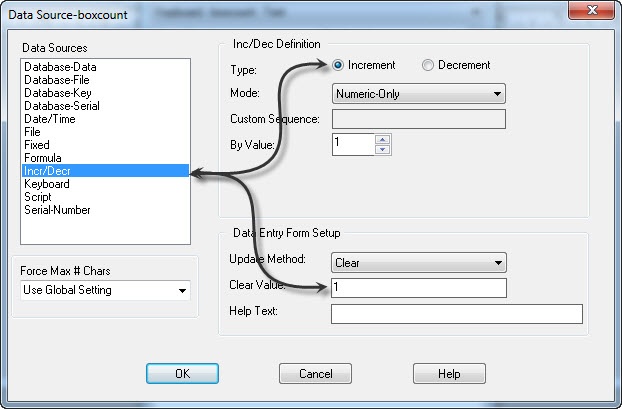Click the Cancel button
The image size is (622, 409).
[315, 373]
